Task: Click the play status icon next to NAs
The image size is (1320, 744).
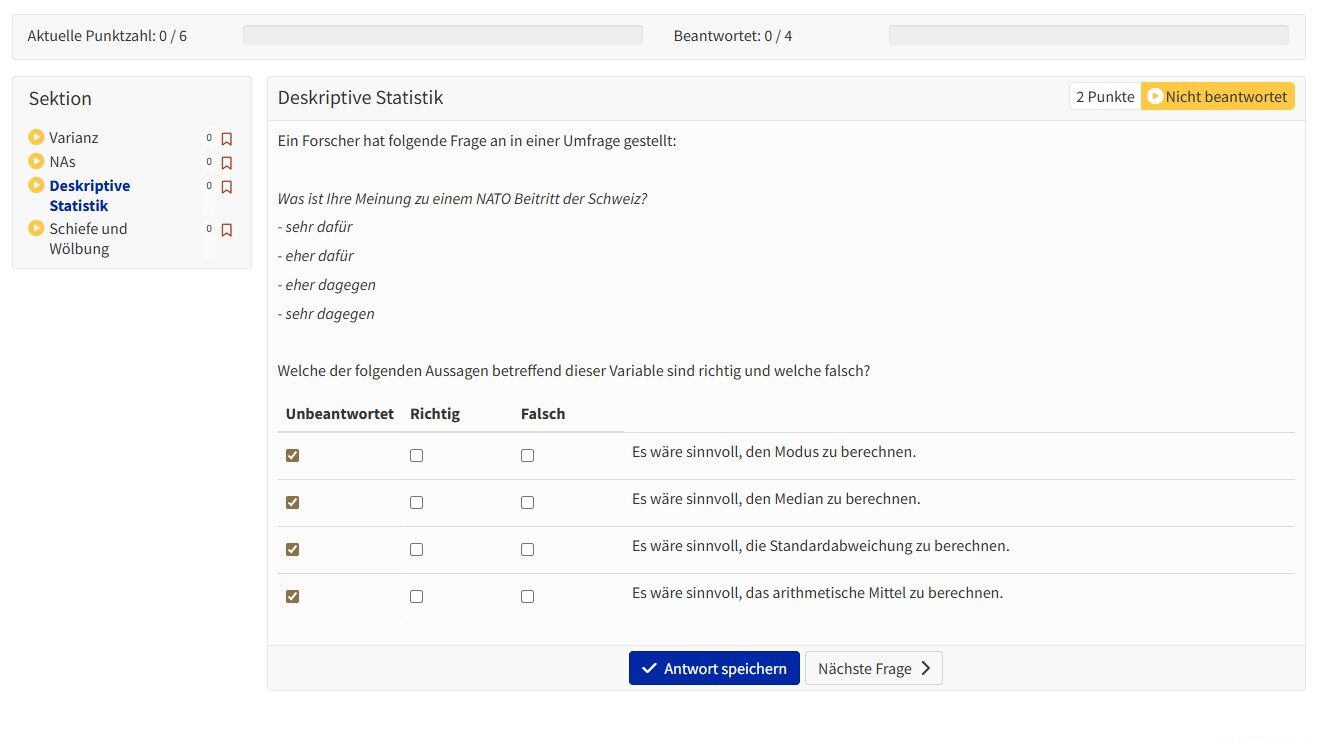Action: tap(37, 161)
